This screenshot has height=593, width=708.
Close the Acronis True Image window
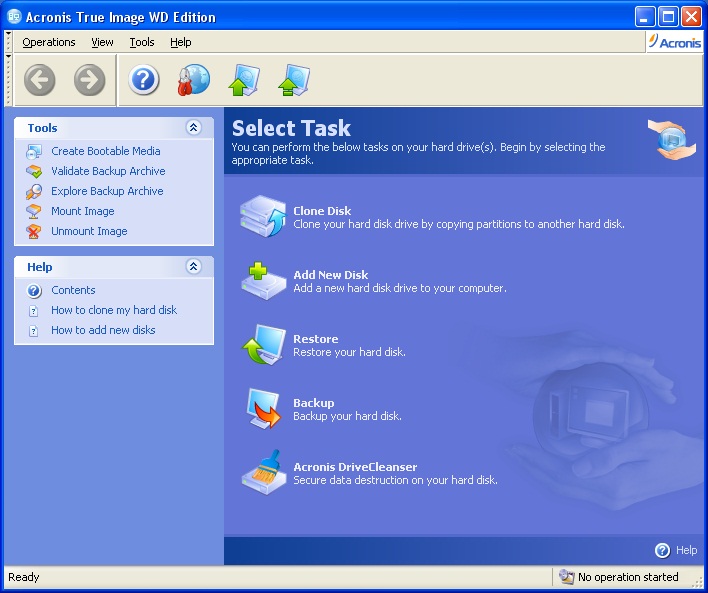point(691,17)
